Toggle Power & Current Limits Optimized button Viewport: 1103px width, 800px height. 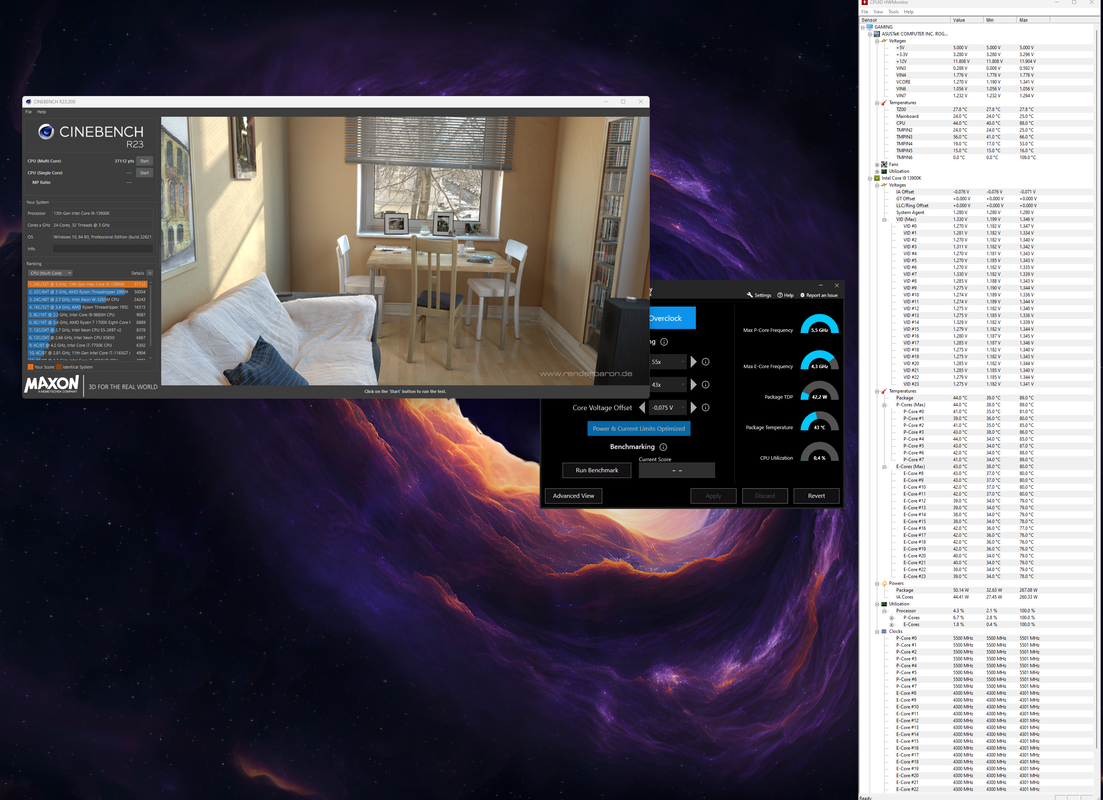639,428
